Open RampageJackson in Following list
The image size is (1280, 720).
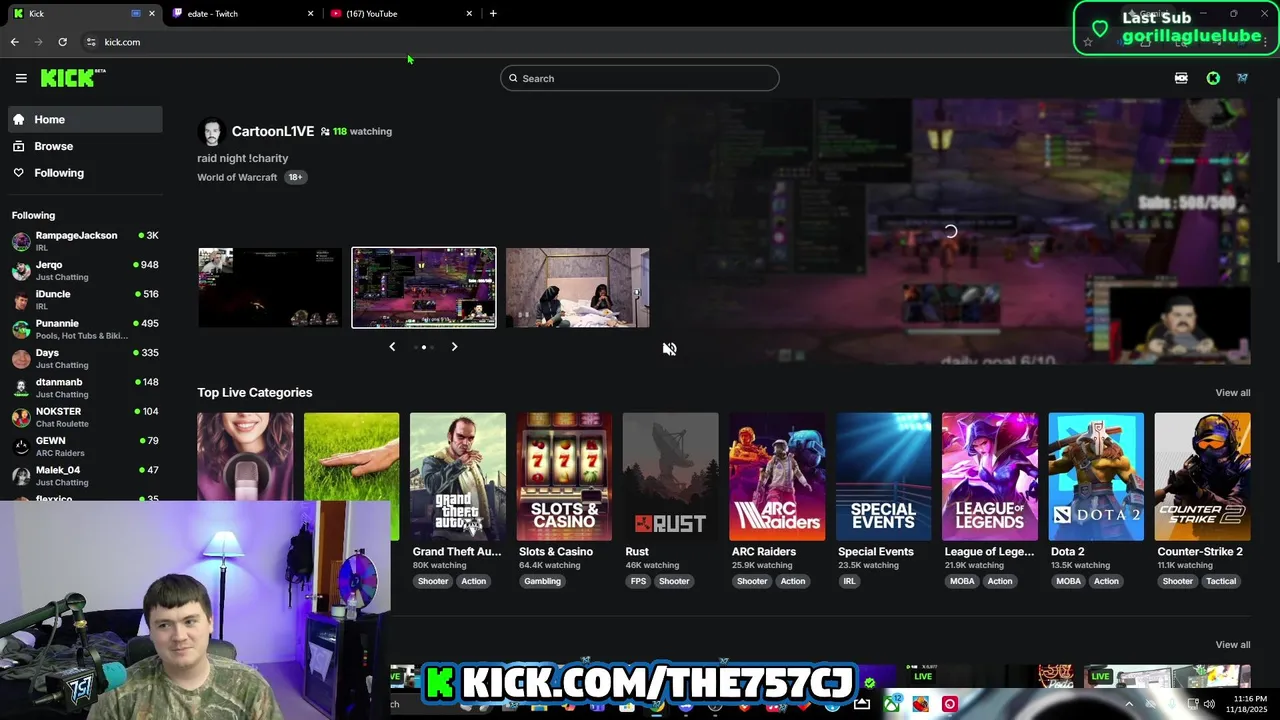pyautogui.click(x=84, y=241)
